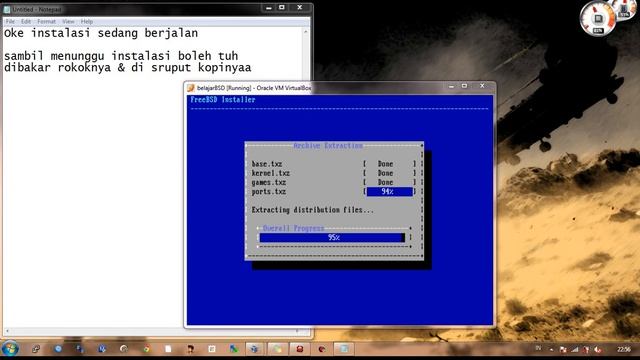Image resolution: width=640 pixels, height=360 pixels.
Task: Click the Overall Progress 95% bar
Action: coord(332,238)
